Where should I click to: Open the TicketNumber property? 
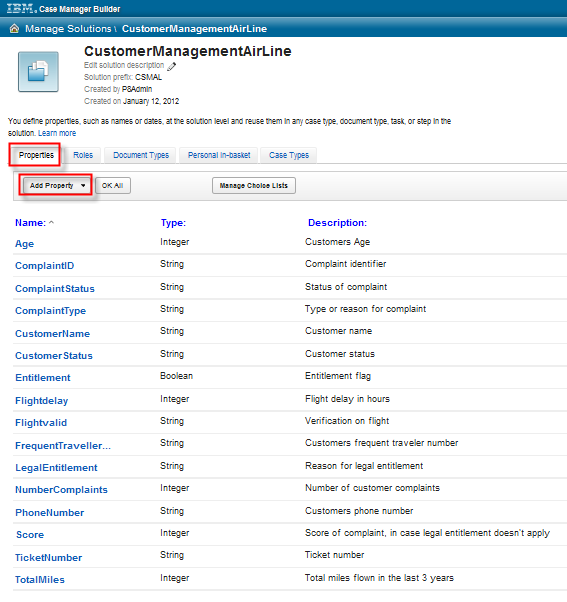48,558
